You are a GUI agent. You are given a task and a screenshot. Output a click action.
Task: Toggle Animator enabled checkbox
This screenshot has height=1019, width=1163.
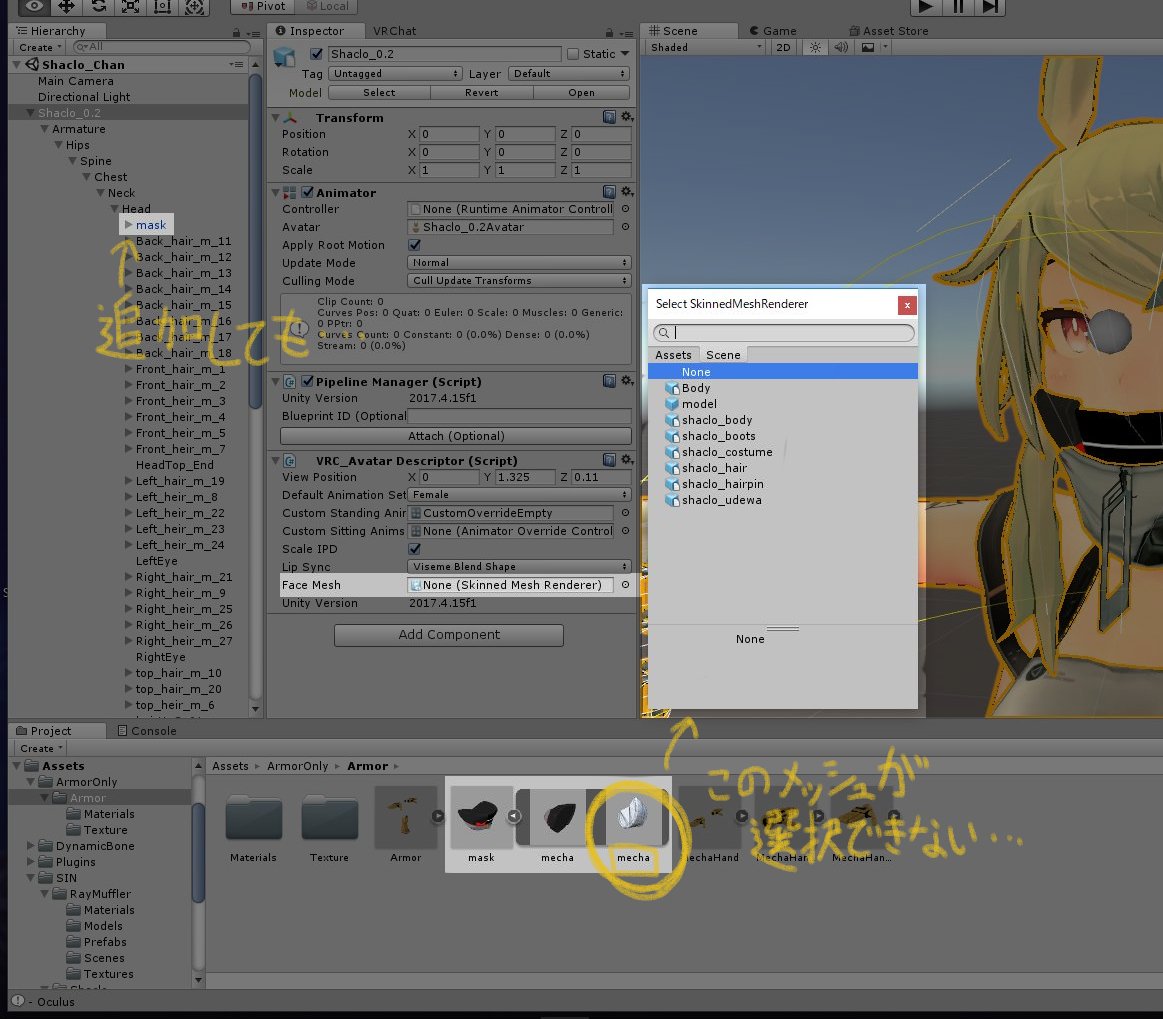click(307, 192)
